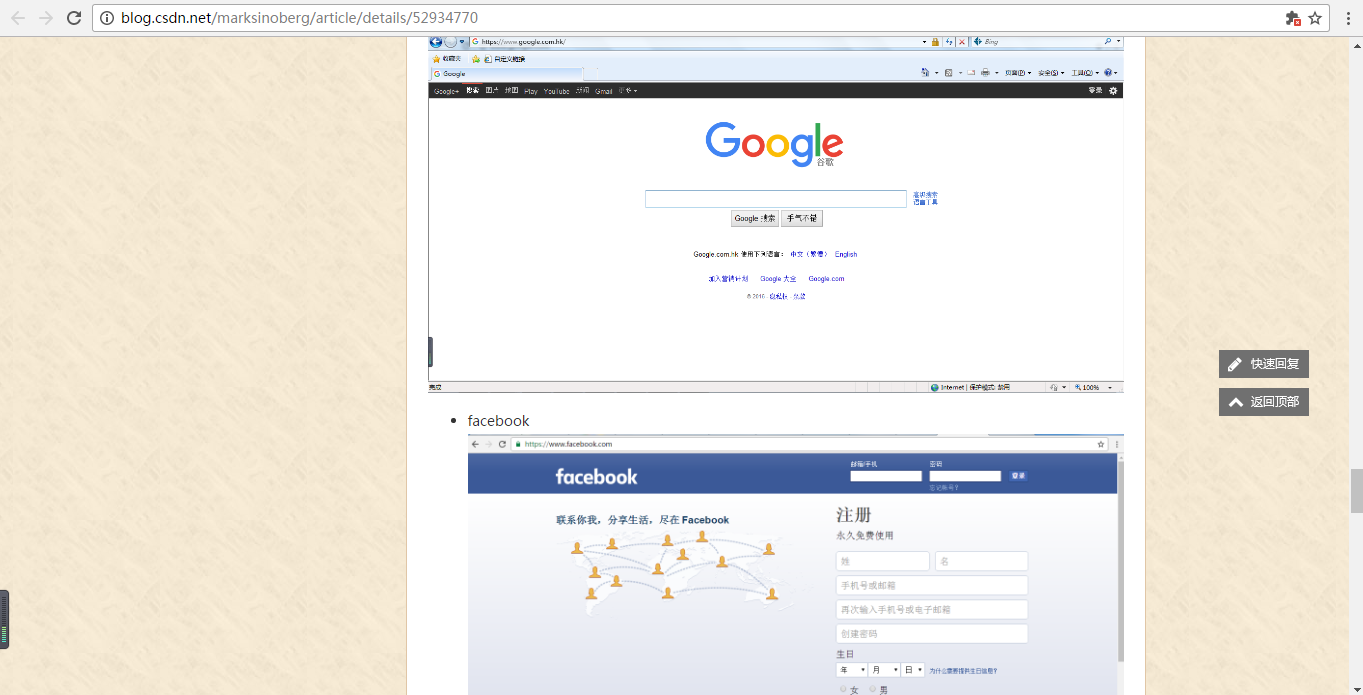Open the 月 birthday month dropdown
The width and height of the screenshot is (1363, 695).
point(884,670)
